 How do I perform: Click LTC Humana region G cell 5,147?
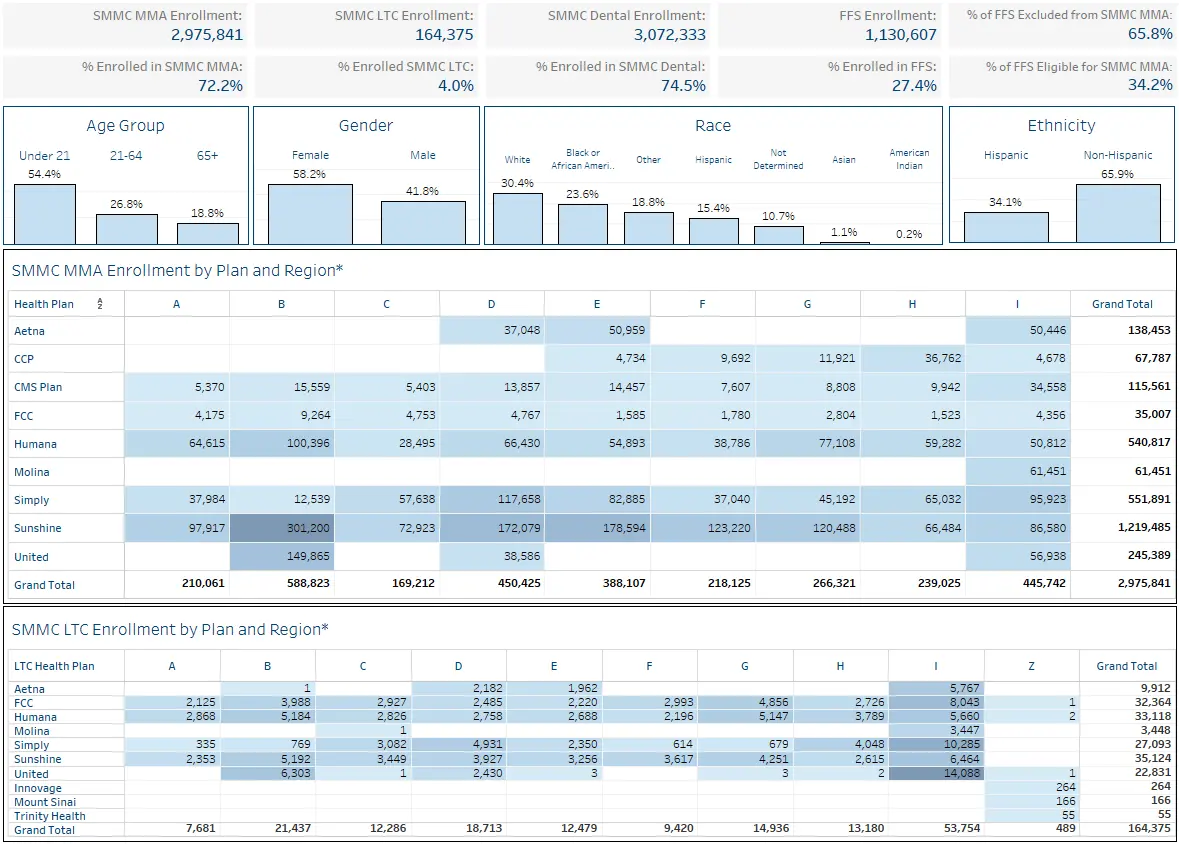(745, 717)
